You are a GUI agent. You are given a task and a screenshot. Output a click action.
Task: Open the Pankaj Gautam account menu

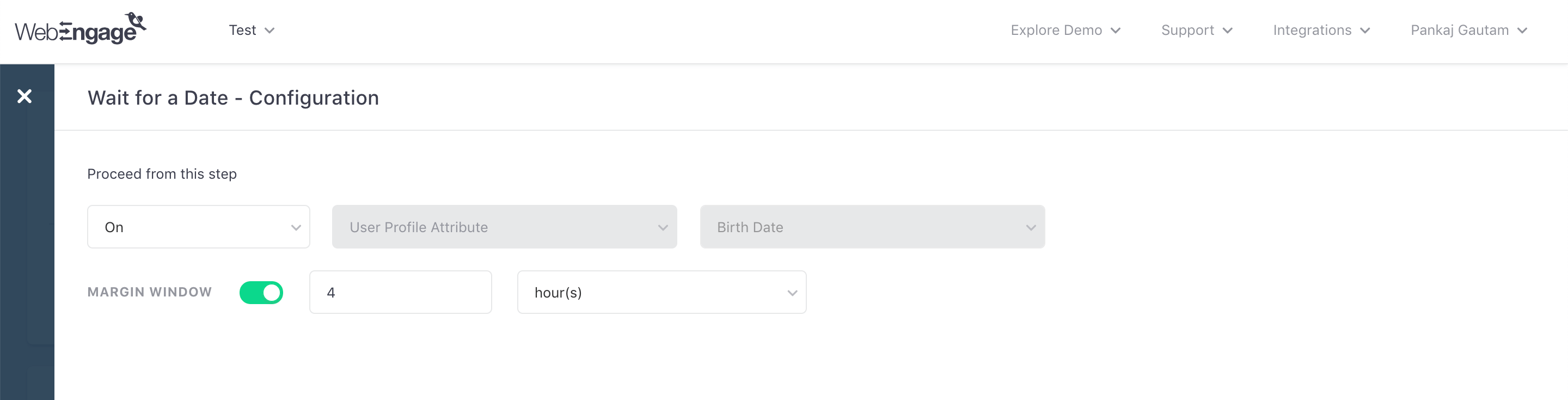point(1459,31)
